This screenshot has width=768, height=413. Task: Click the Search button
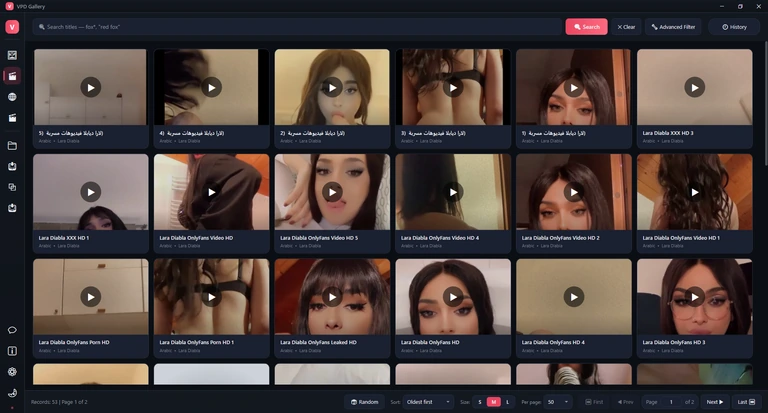(x=586, y=27)
